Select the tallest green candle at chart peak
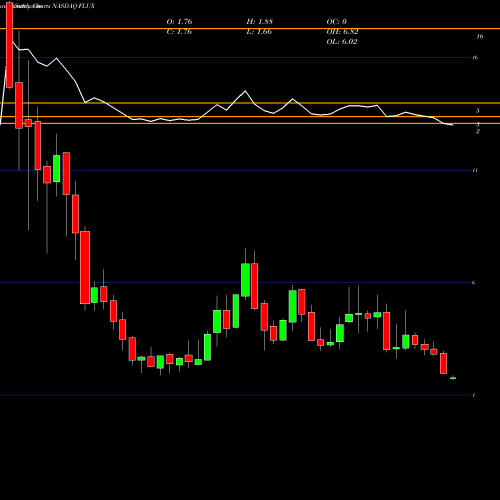 point(245,280)
